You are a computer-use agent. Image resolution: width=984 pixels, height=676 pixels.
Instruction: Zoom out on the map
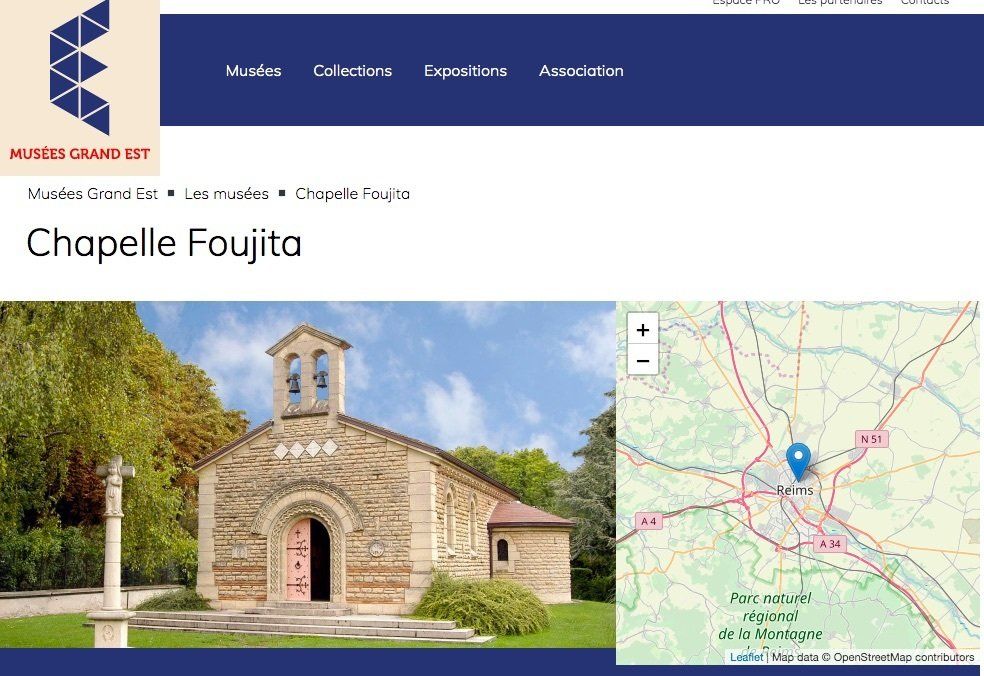[643, 360]
